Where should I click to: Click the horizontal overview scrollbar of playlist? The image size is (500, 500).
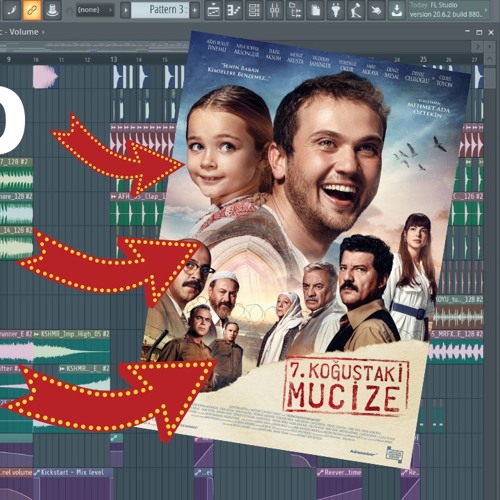point(95,47)
